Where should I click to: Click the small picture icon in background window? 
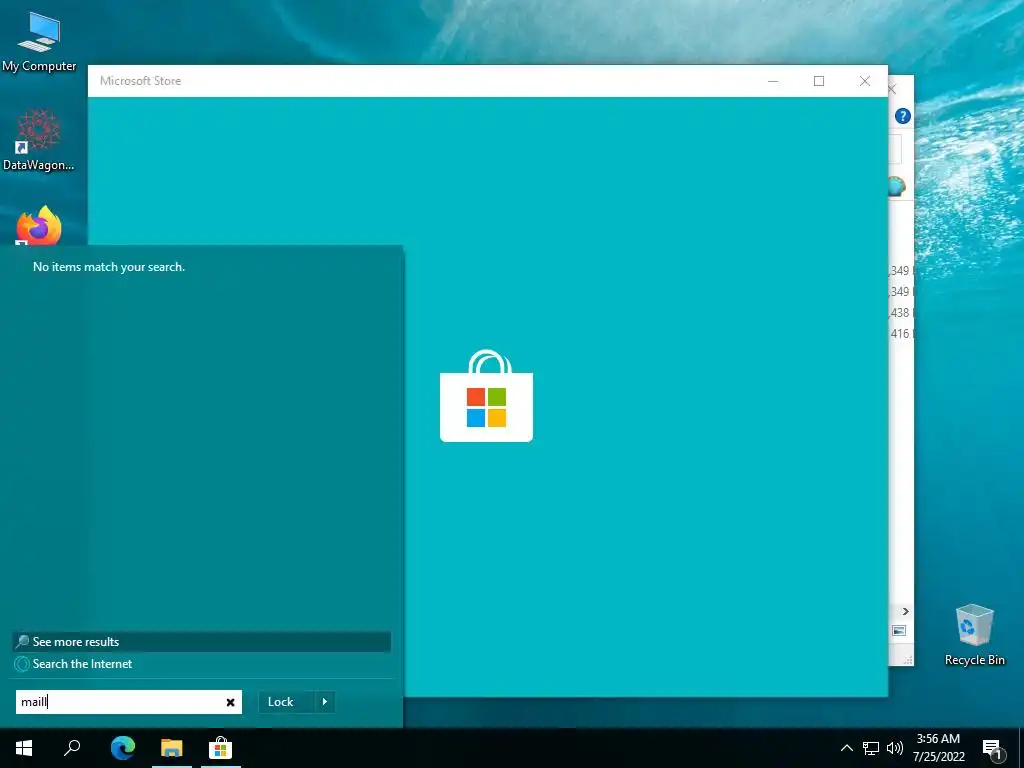pyautogui.click(x=899, y=631)
